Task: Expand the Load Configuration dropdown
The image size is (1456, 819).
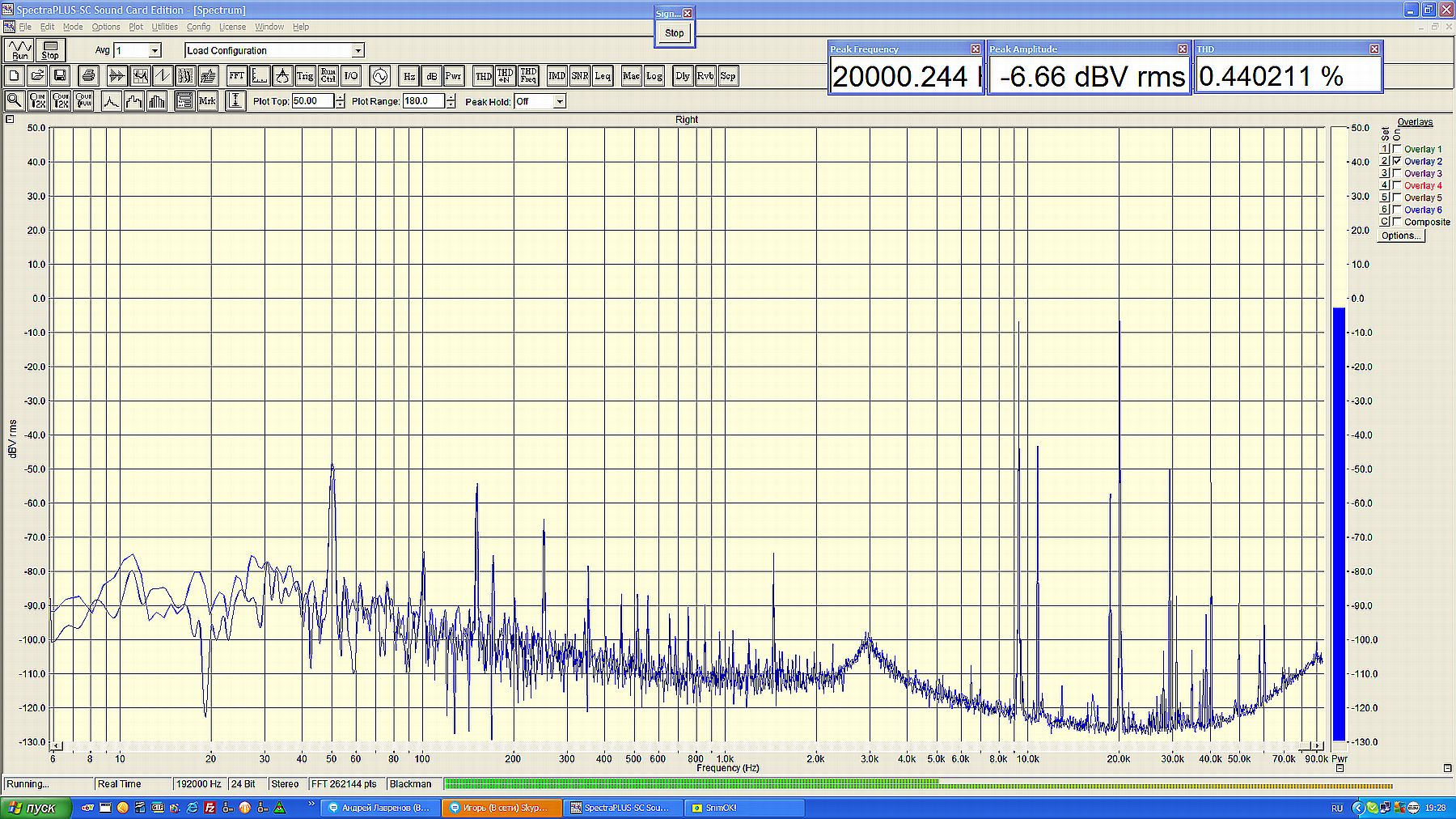Action: (x=358, y=50)
